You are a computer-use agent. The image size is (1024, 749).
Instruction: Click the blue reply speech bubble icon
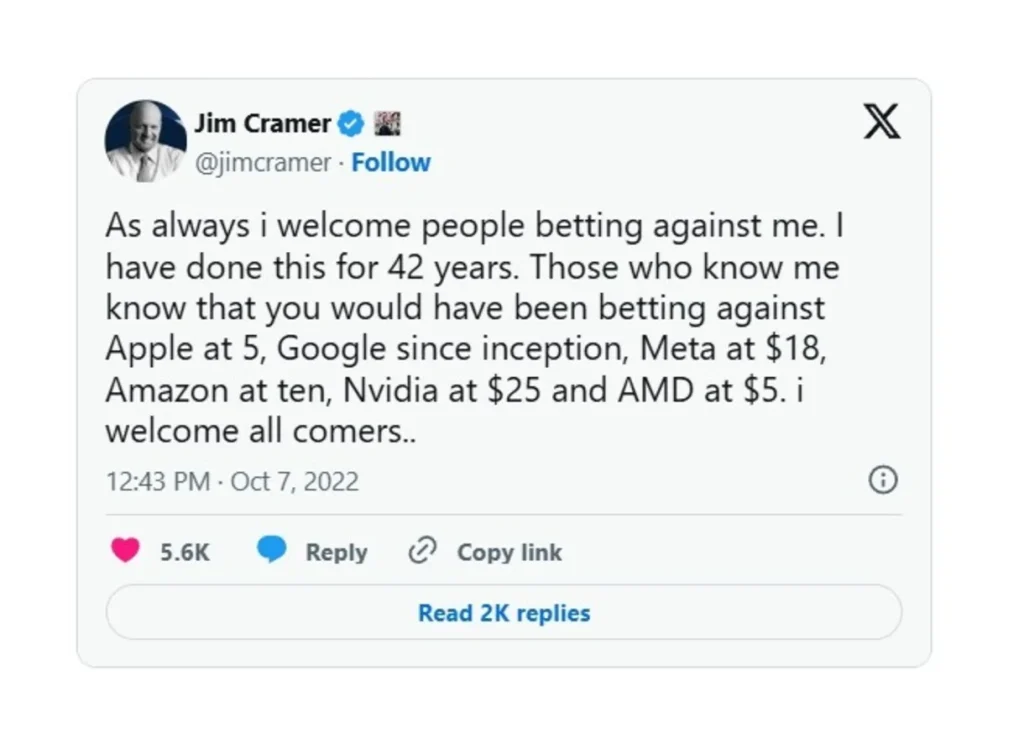click(271, 551)
